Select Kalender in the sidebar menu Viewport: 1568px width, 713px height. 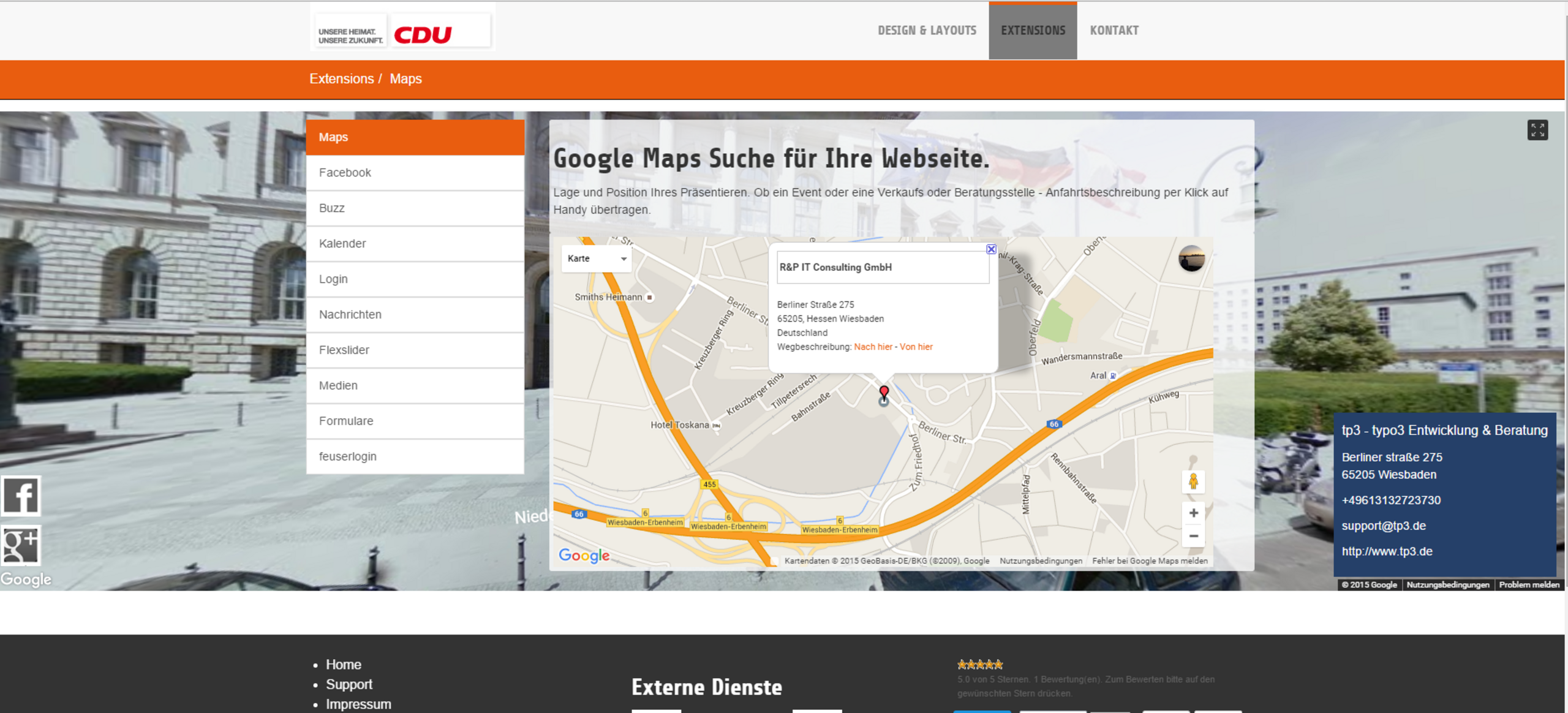(342, 244)
